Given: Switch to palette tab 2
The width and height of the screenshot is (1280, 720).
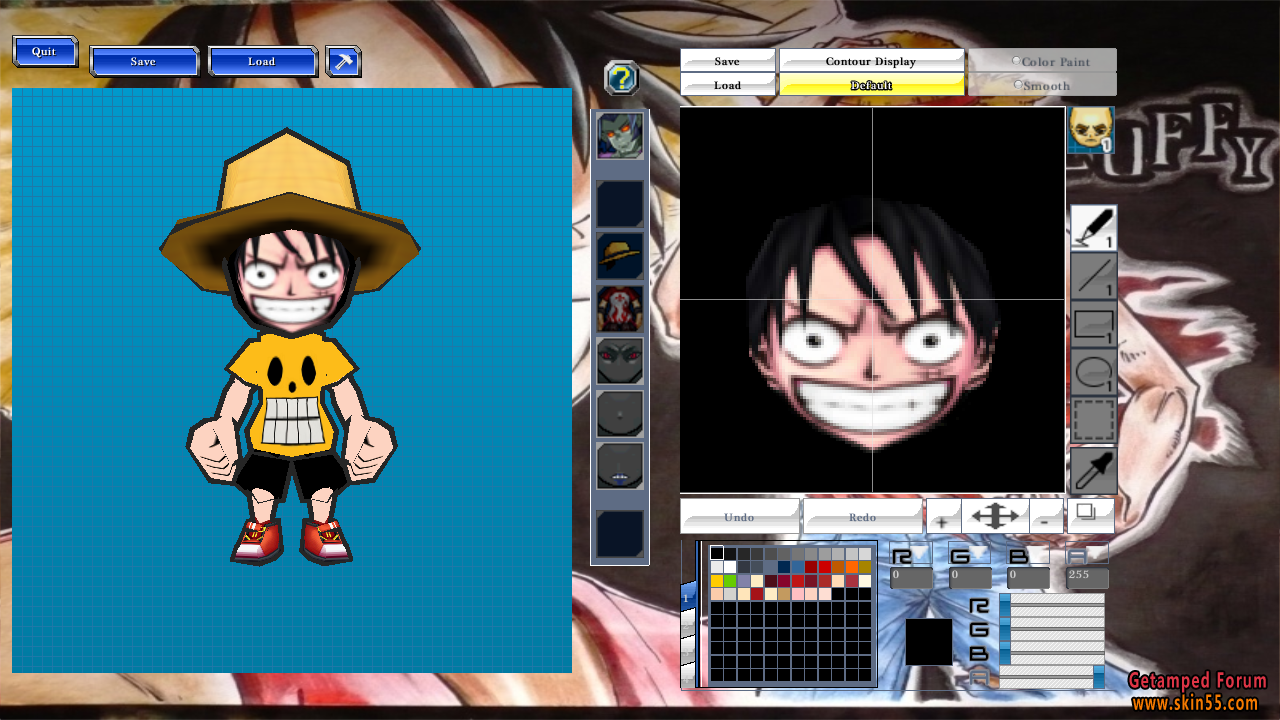Looking at the screenshot, I should pos(688,625).
